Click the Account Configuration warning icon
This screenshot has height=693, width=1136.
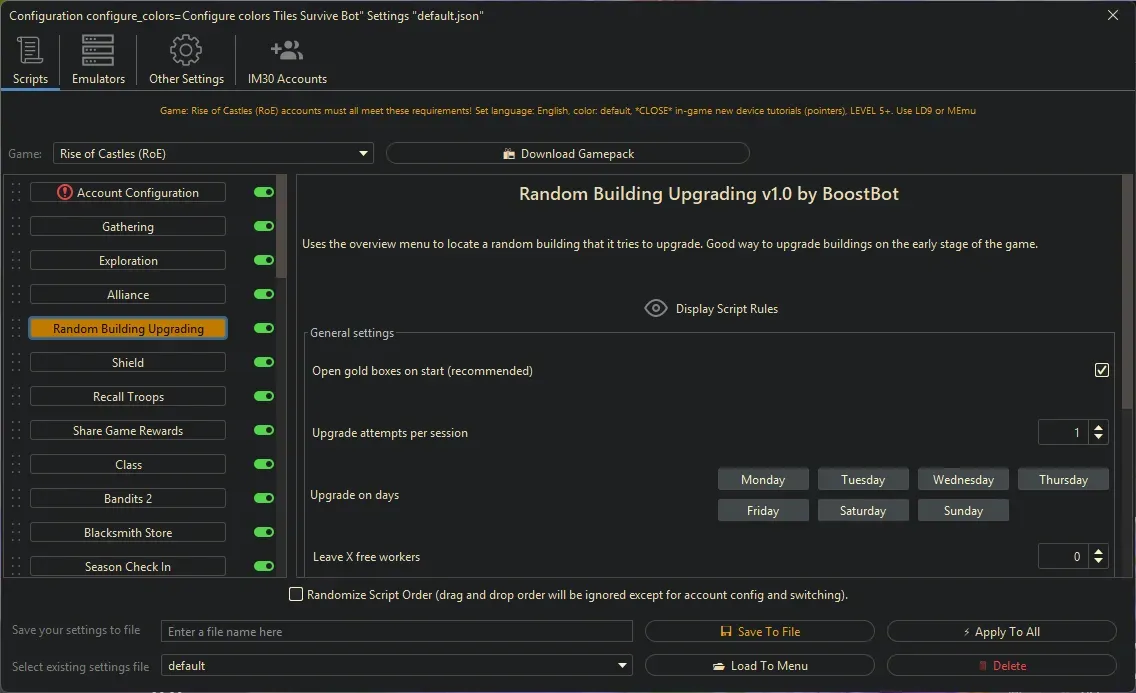coord(64,192)
